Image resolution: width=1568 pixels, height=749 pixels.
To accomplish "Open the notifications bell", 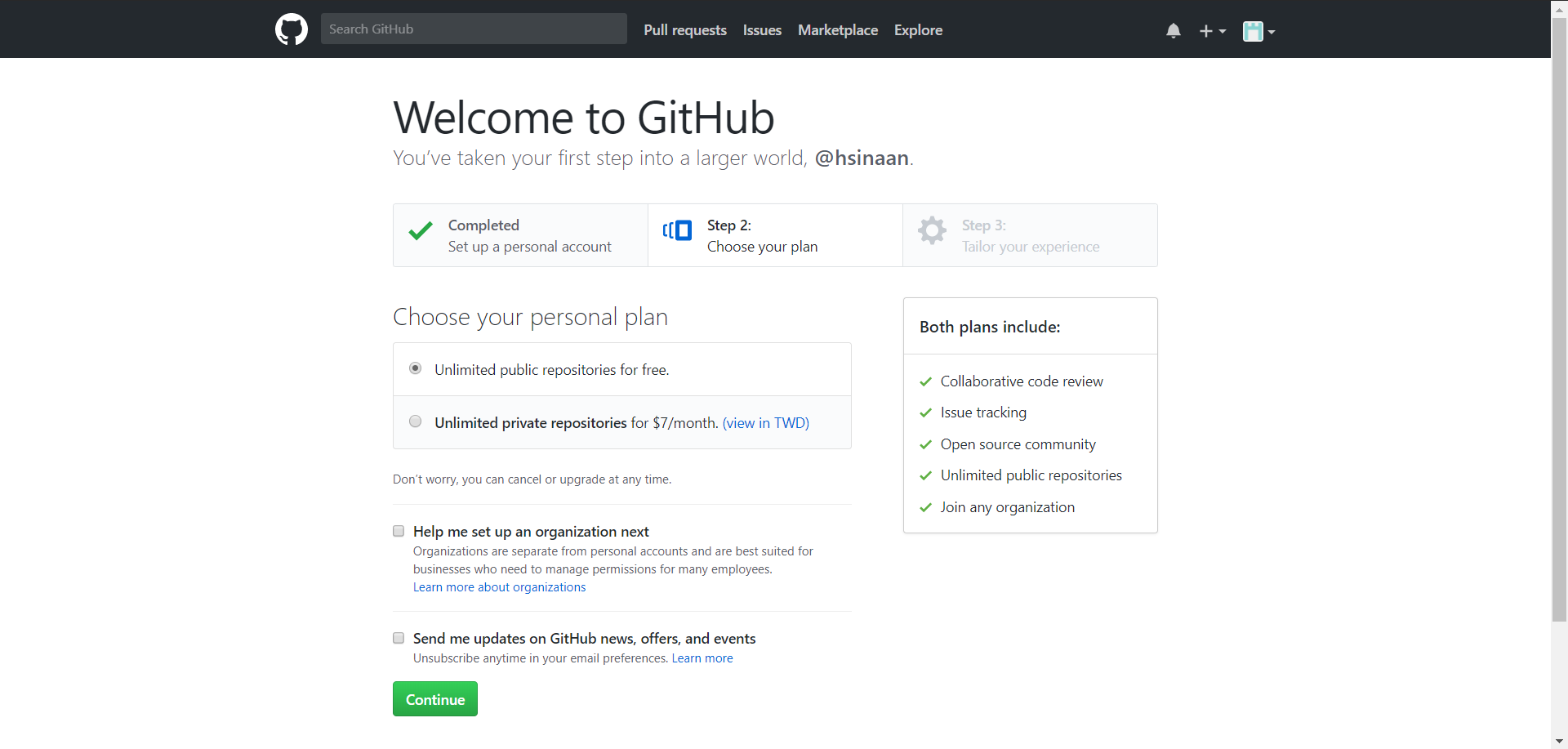I will pos(1174,31).
